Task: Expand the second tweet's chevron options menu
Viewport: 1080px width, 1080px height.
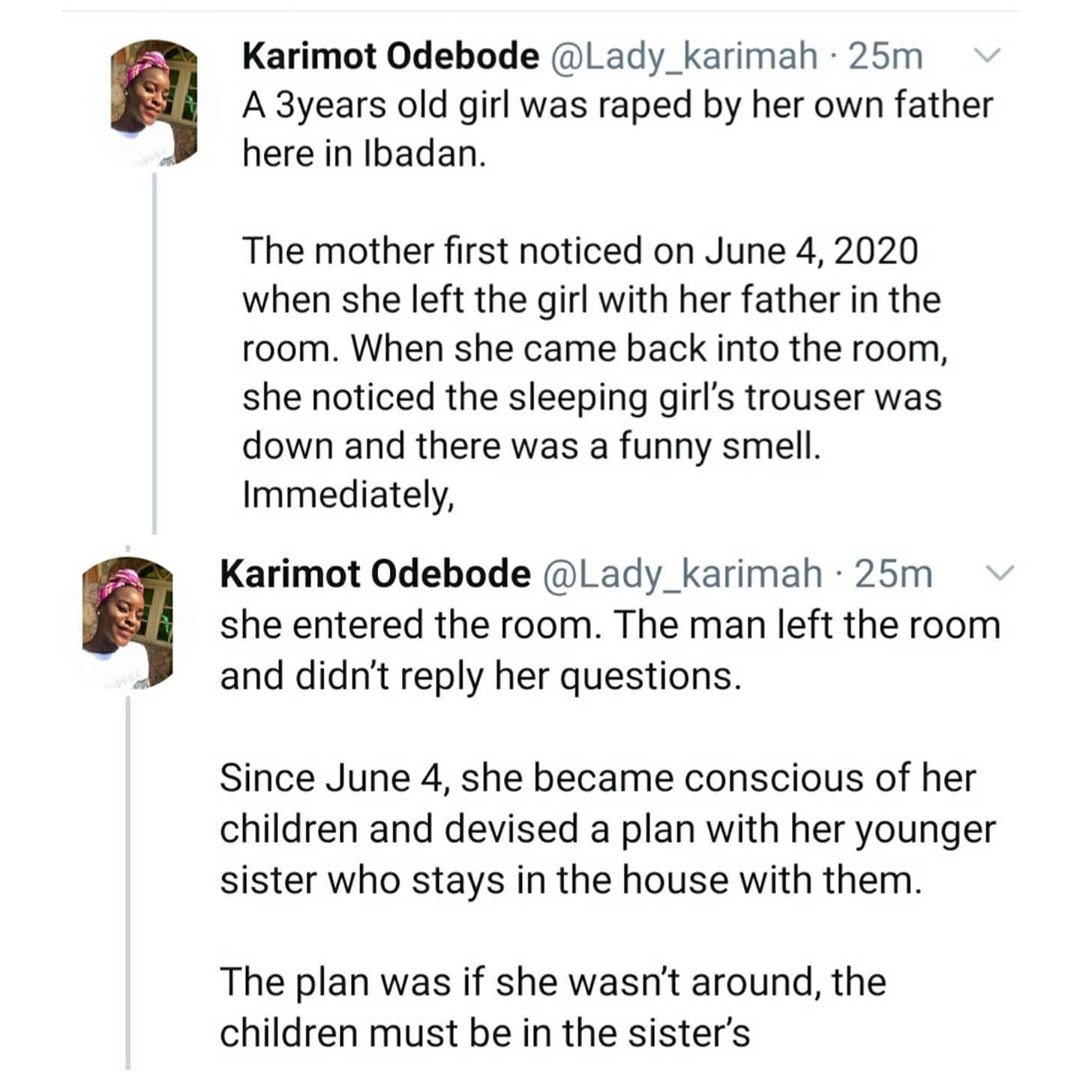Action: pyautogui.click(x=1000, y=573)
